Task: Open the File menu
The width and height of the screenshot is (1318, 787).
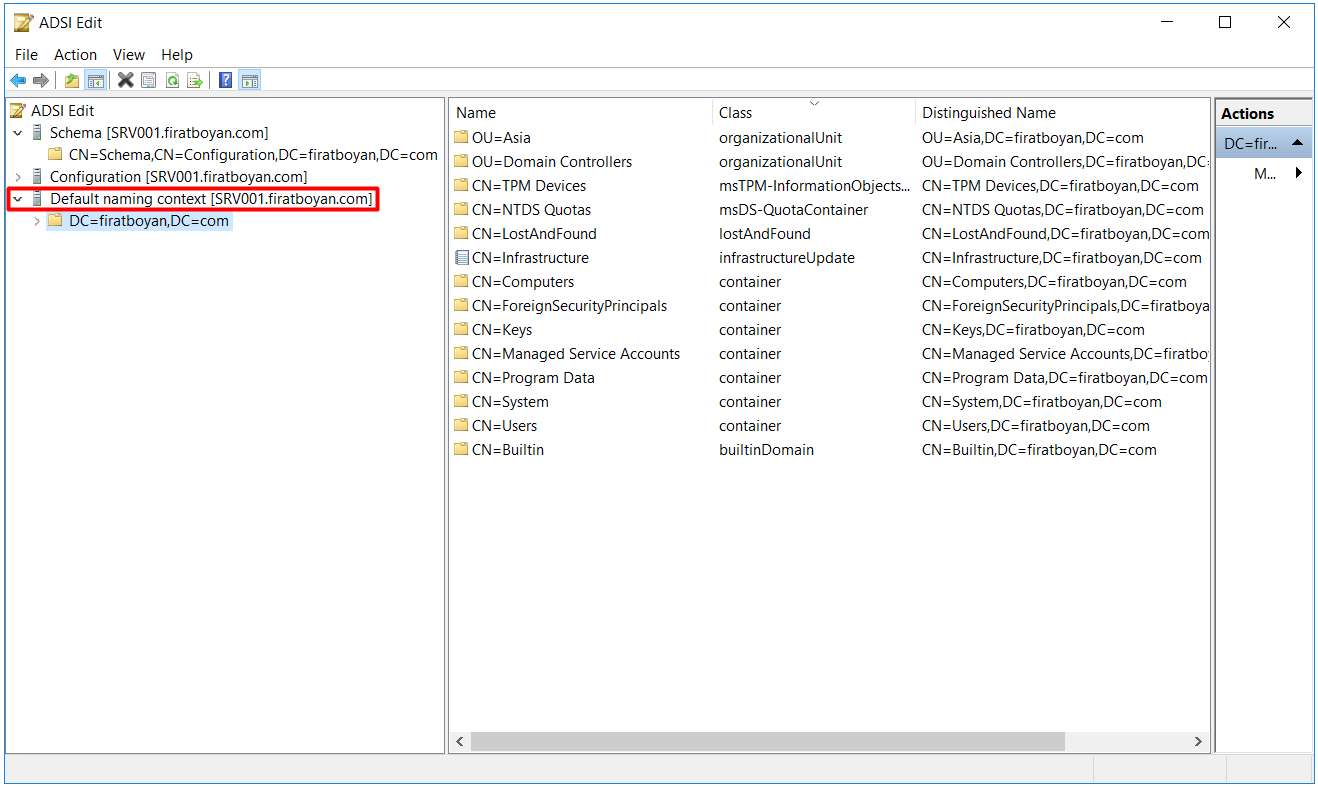Action: click(x=26, y=55)
